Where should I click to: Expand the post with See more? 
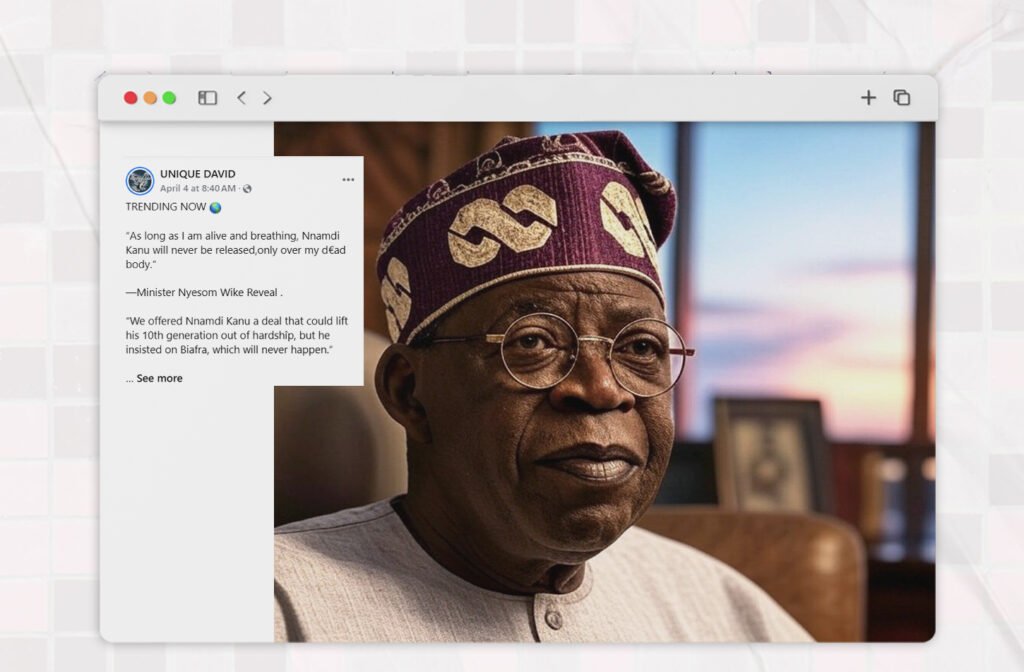coord(159,378)
